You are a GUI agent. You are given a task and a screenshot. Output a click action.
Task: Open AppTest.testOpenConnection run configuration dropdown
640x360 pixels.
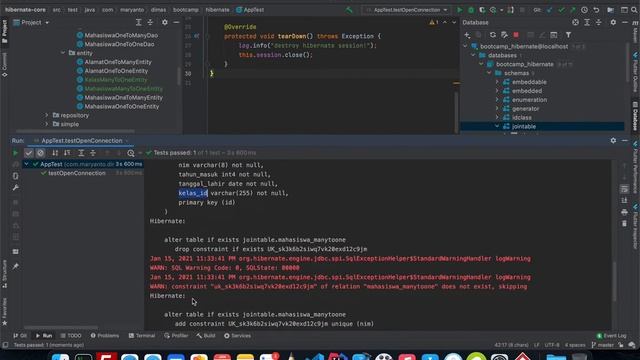click(407, 10)
